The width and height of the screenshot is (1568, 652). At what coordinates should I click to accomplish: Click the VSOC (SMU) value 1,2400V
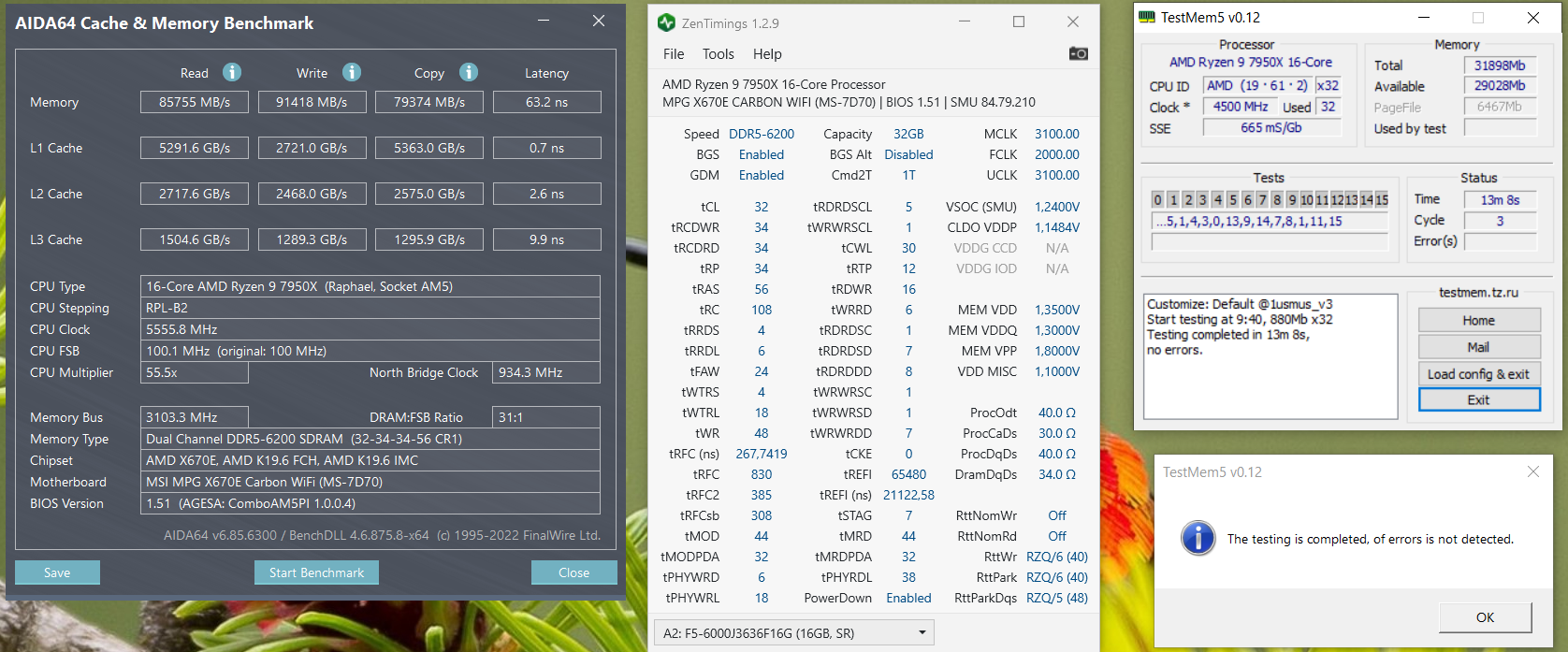(x=1057, y=207)
